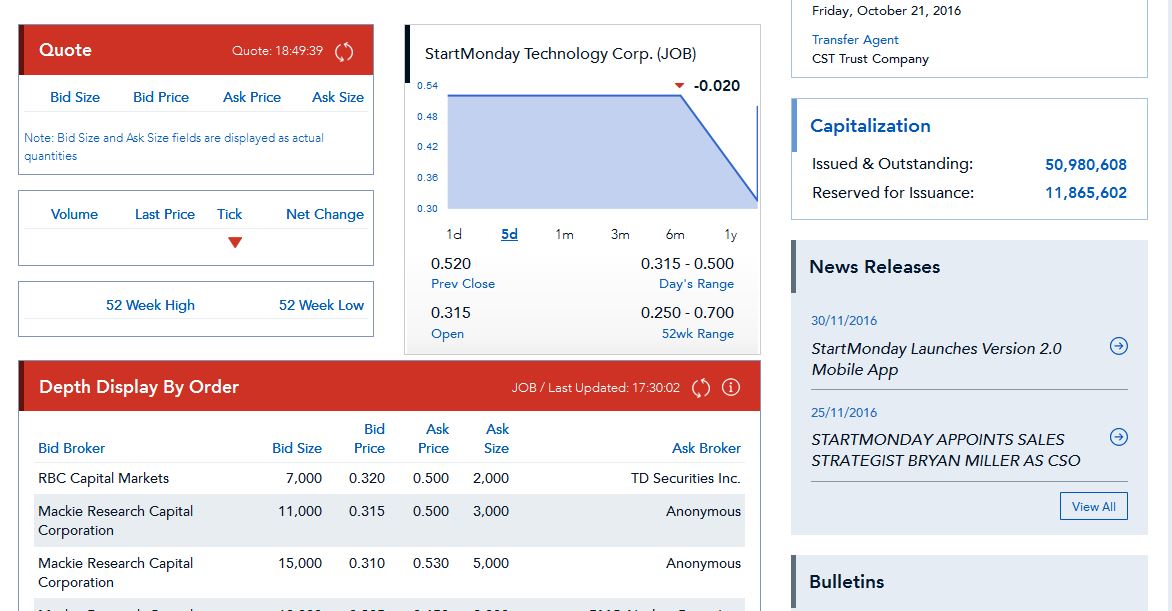Image resolution: width=1172 pixels, height=611 pixels.
Task: Select the 6m chart range
Action: click(675, 235)
